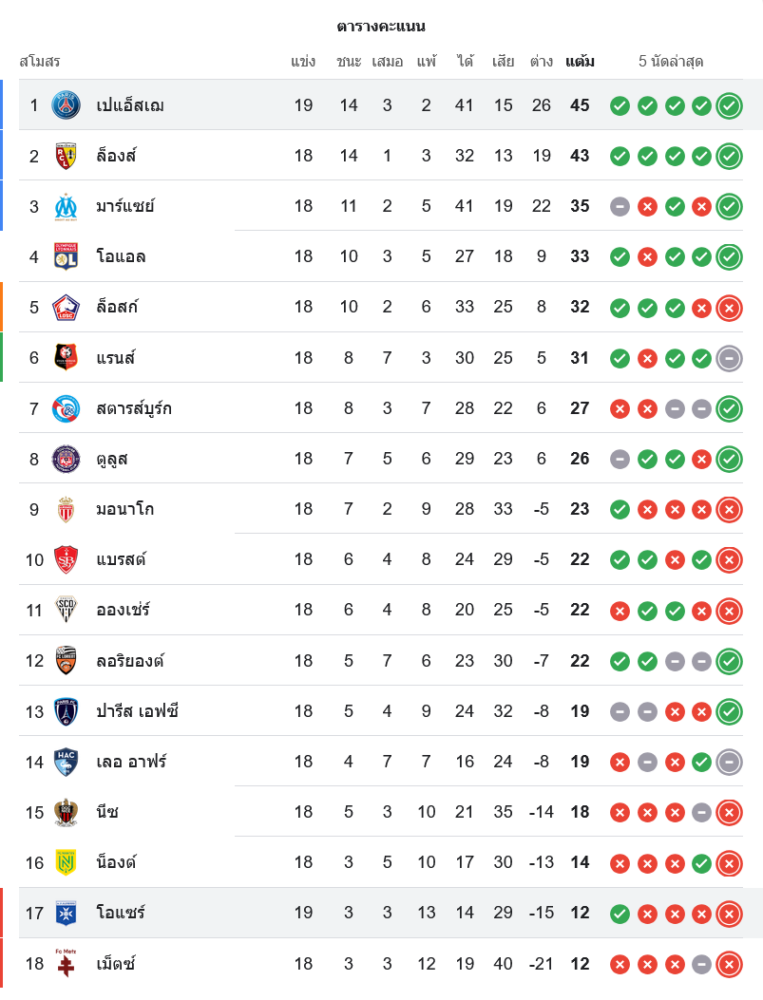Click the 5 นัดล่าสุด column header
Viewport: 763px width, 1000px height.
671,62
